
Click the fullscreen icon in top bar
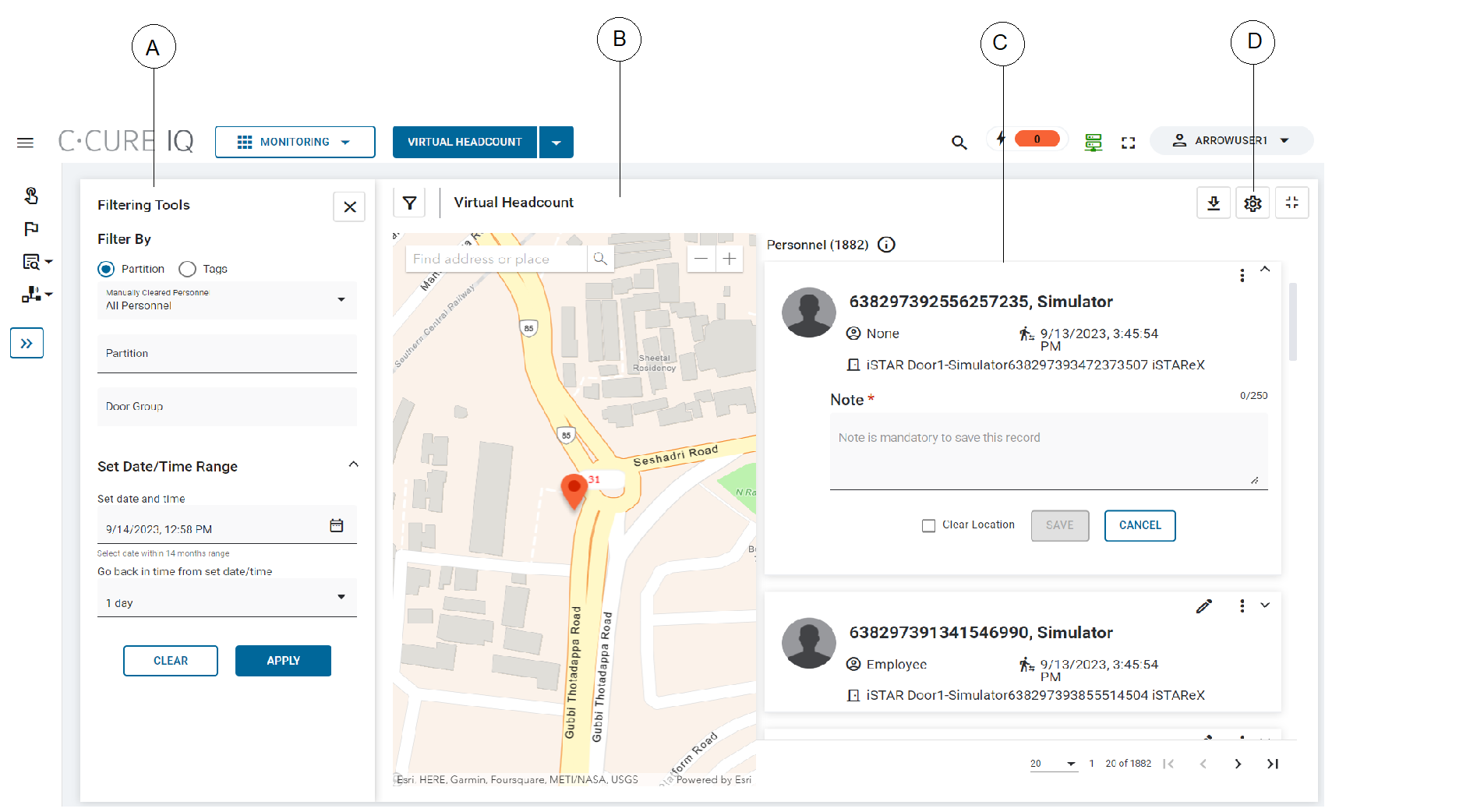[x=1128, y=143]
